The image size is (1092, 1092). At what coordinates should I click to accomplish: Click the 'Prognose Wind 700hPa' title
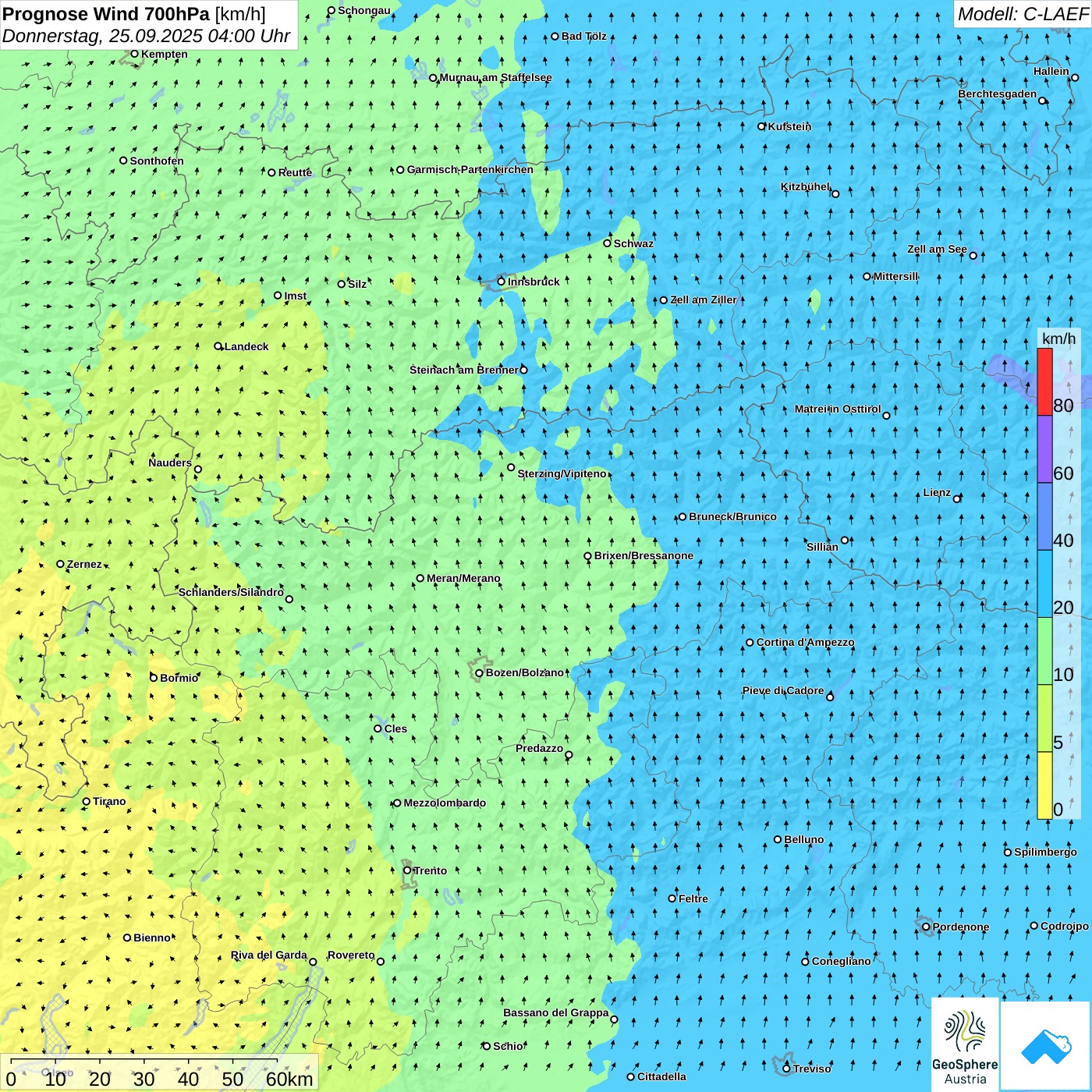pos(106,14)
